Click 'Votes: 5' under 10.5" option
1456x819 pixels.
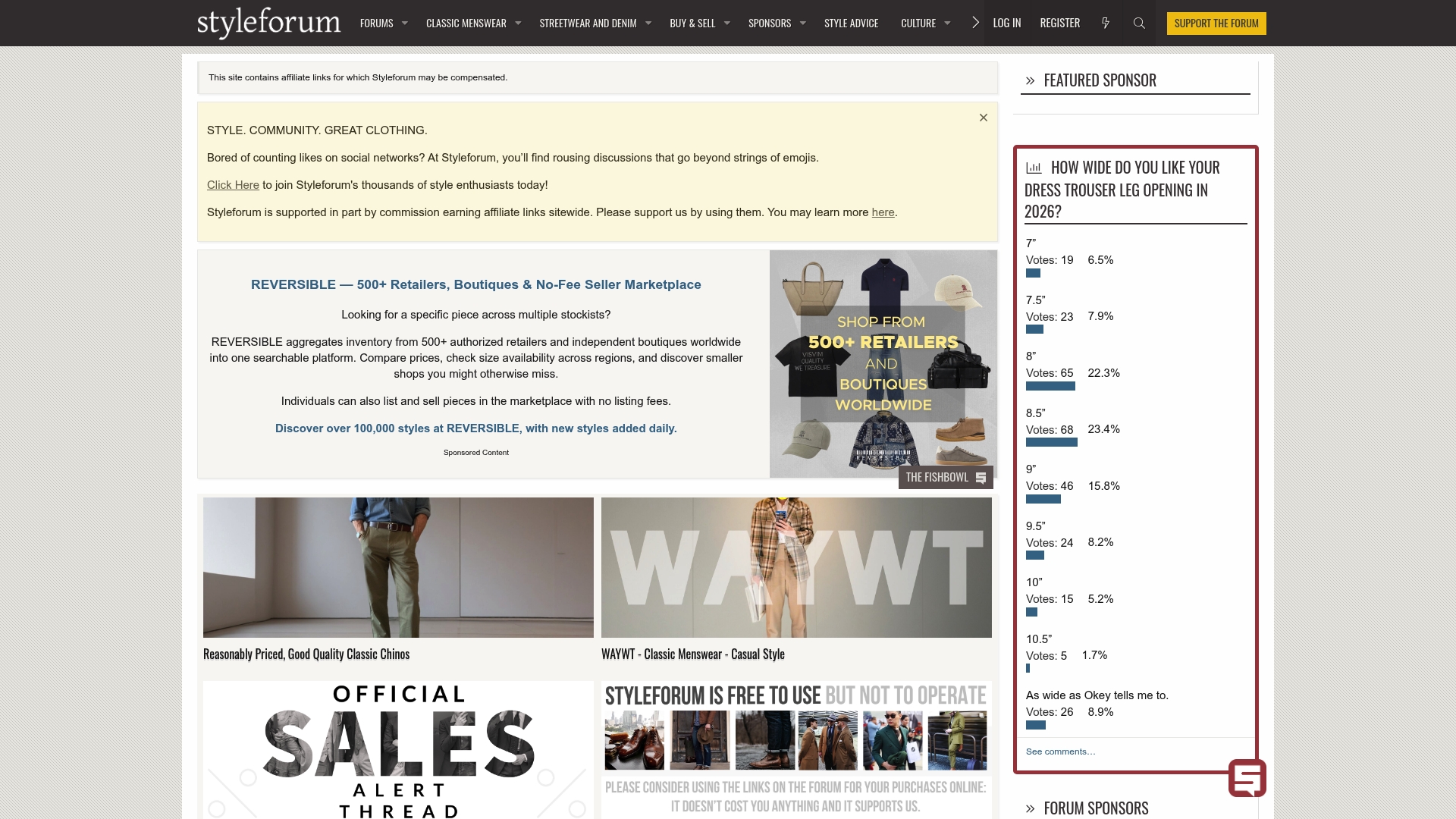(x=1046, y=656)
